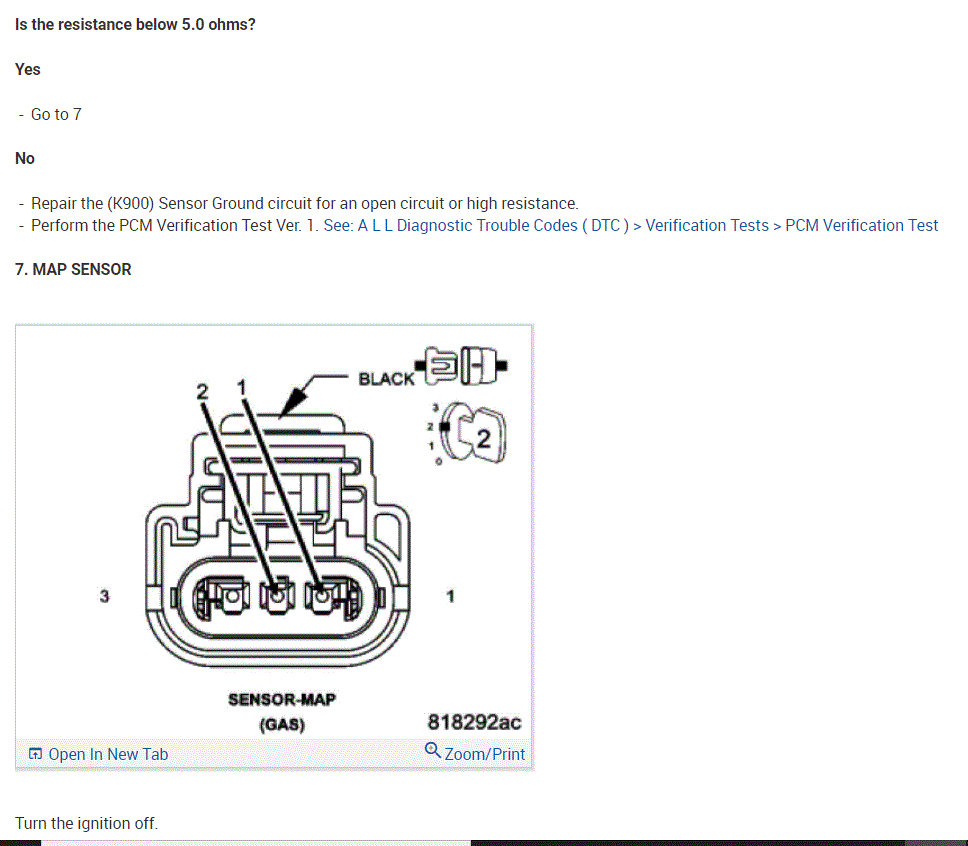Click the 'Turn the ignition off.' instruction
This screenshot has width=968, height=846.
click(86, 823)
